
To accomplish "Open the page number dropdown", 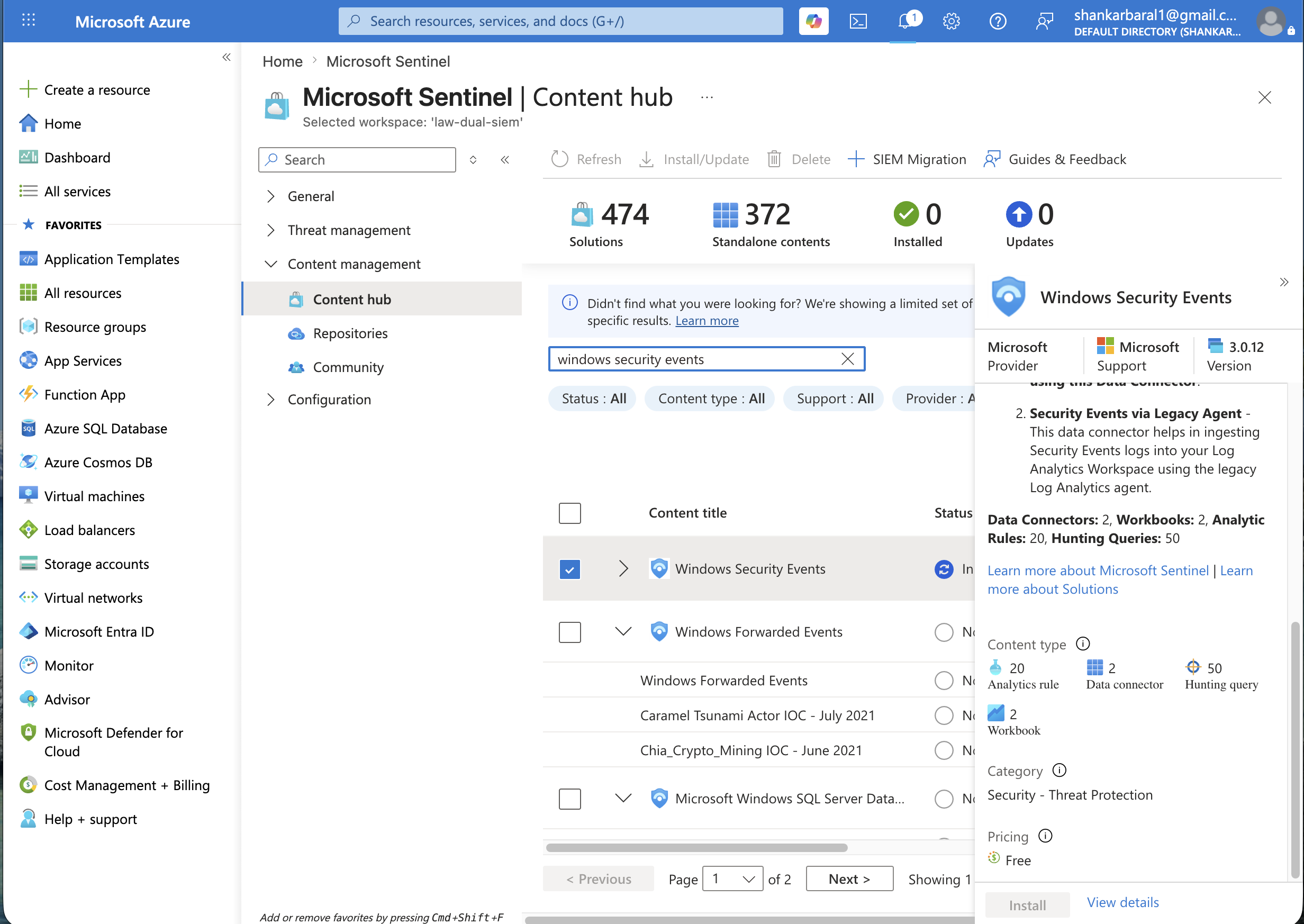I will click(733, 878).
